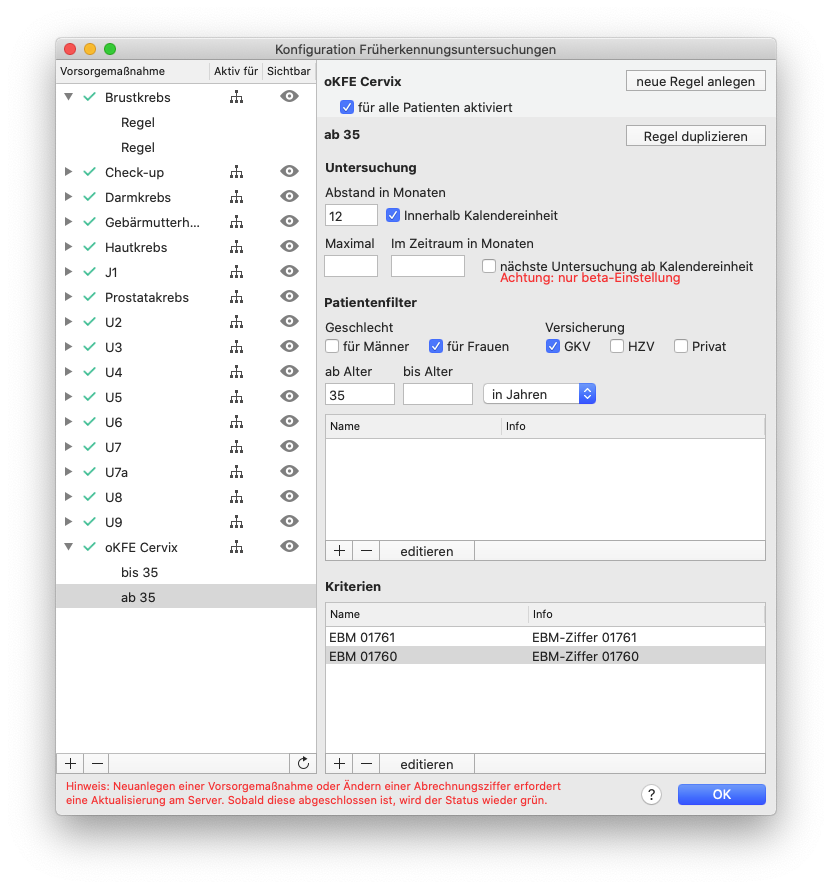Viewport: 832px width, 889px height.
Task: Click the hierarchy icon for Check-up
Action: pos(236,172)
